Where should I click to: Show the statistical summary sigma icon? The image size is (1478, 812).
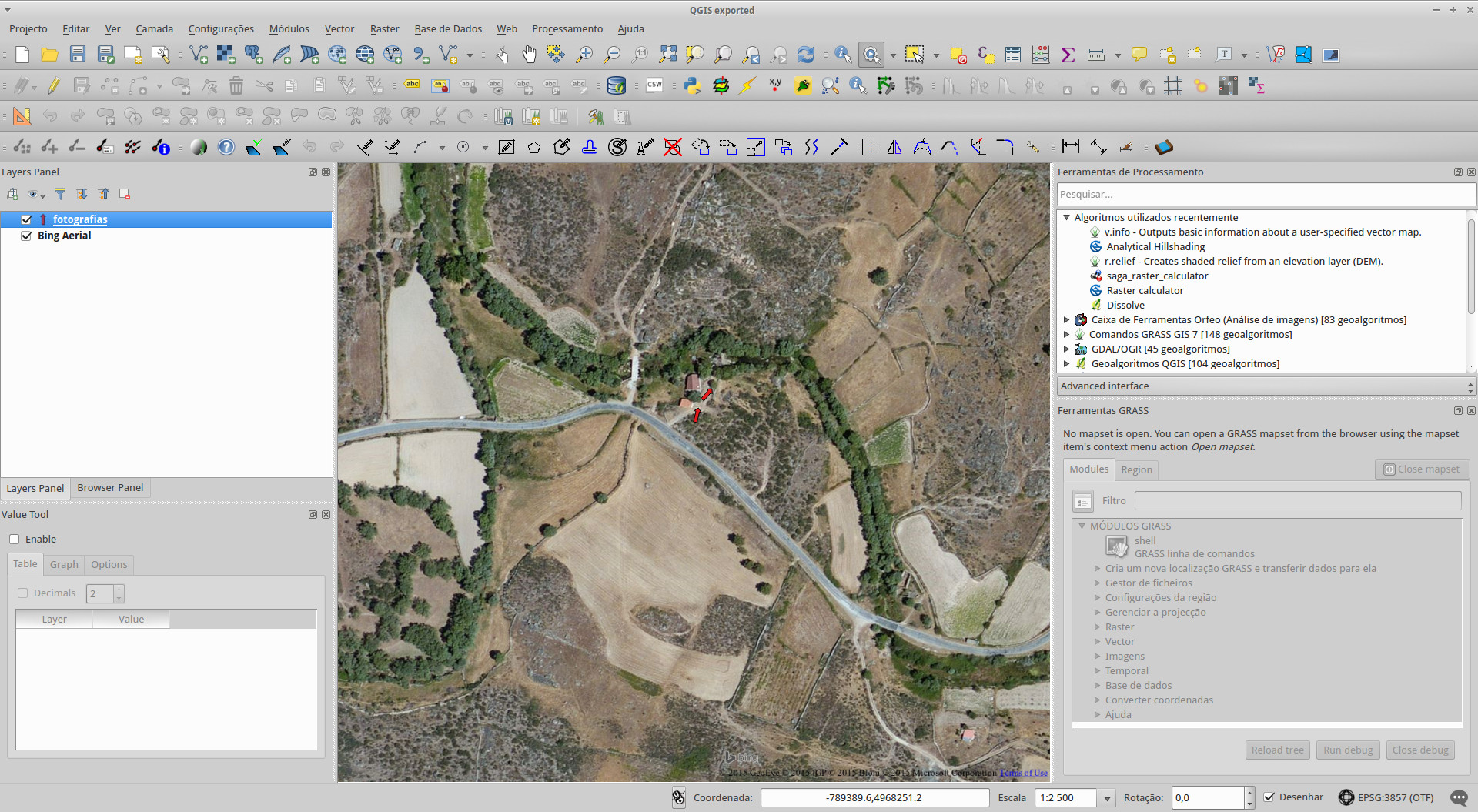click(1068, 55)
